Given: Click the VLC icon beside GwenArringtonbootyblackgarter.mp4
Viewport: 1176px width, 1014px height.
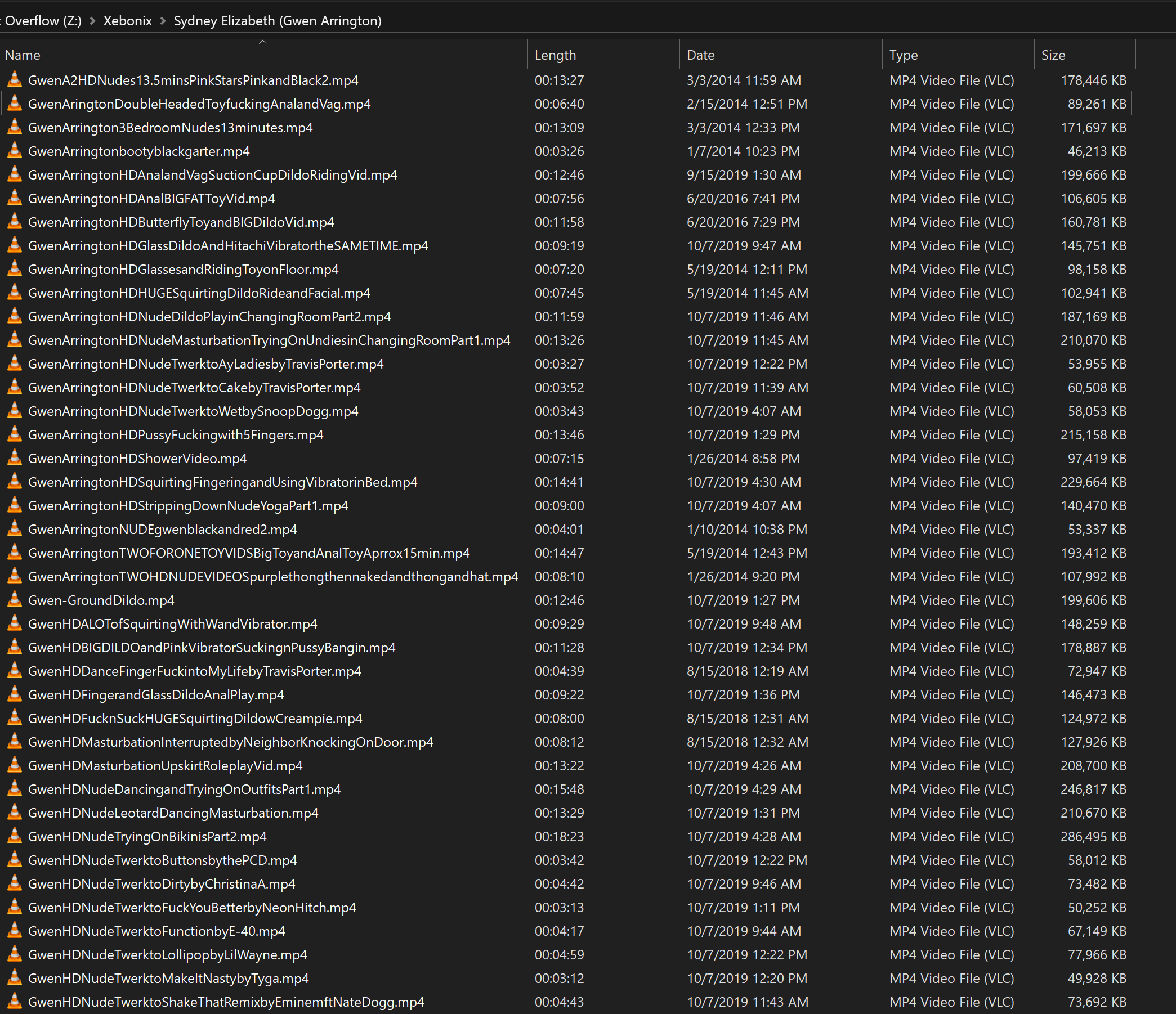Looking at the screenshot, I should coord(15,151).
